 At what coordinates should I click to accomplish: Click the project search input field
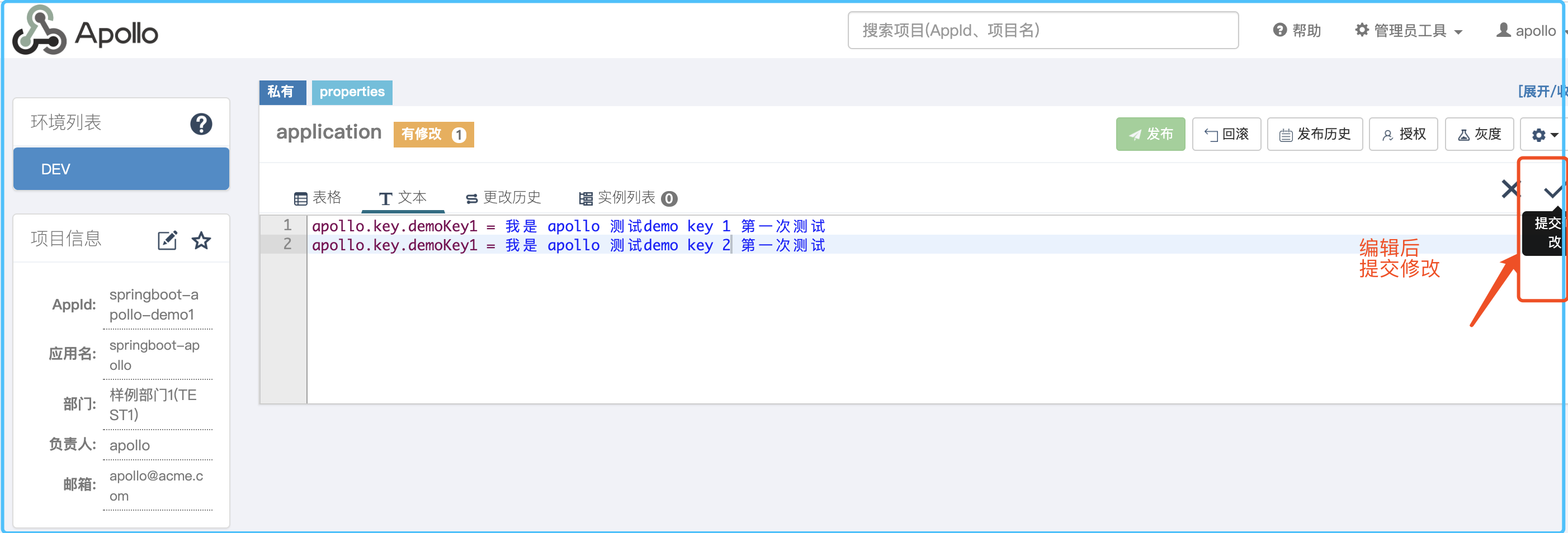pos(1043,30)
